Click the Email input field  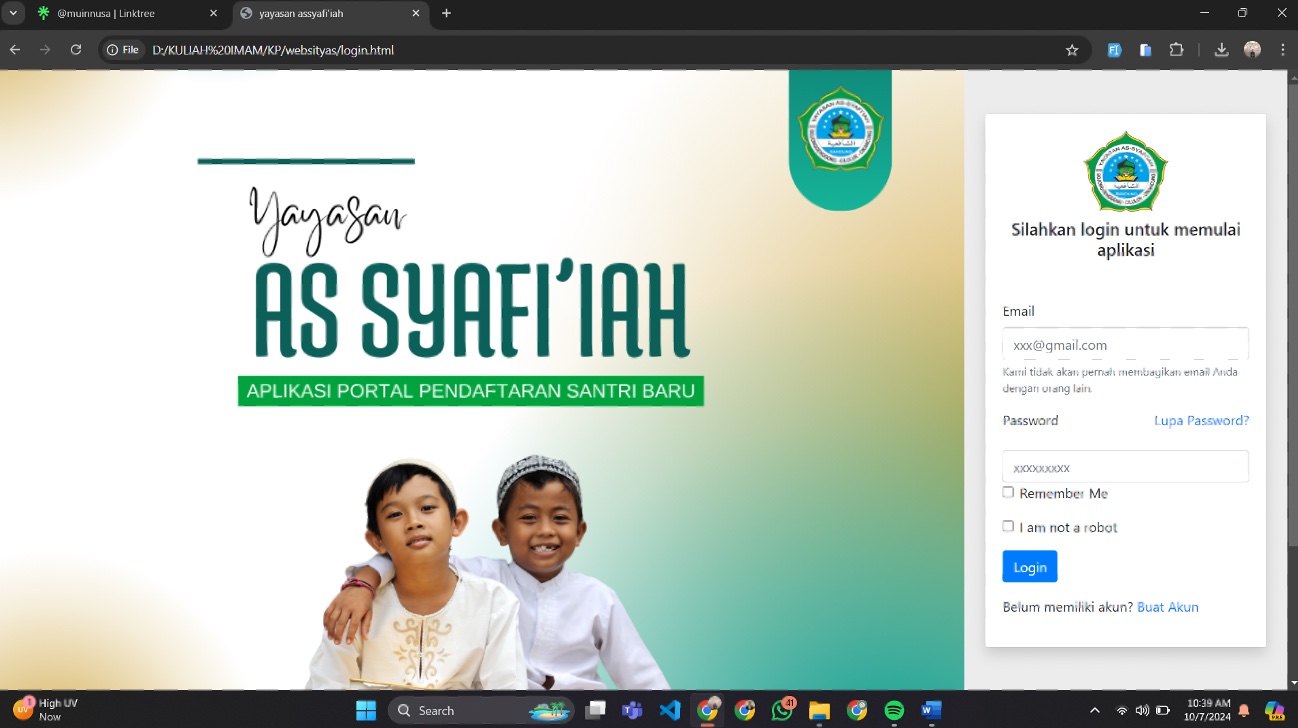pos(1125,344)
